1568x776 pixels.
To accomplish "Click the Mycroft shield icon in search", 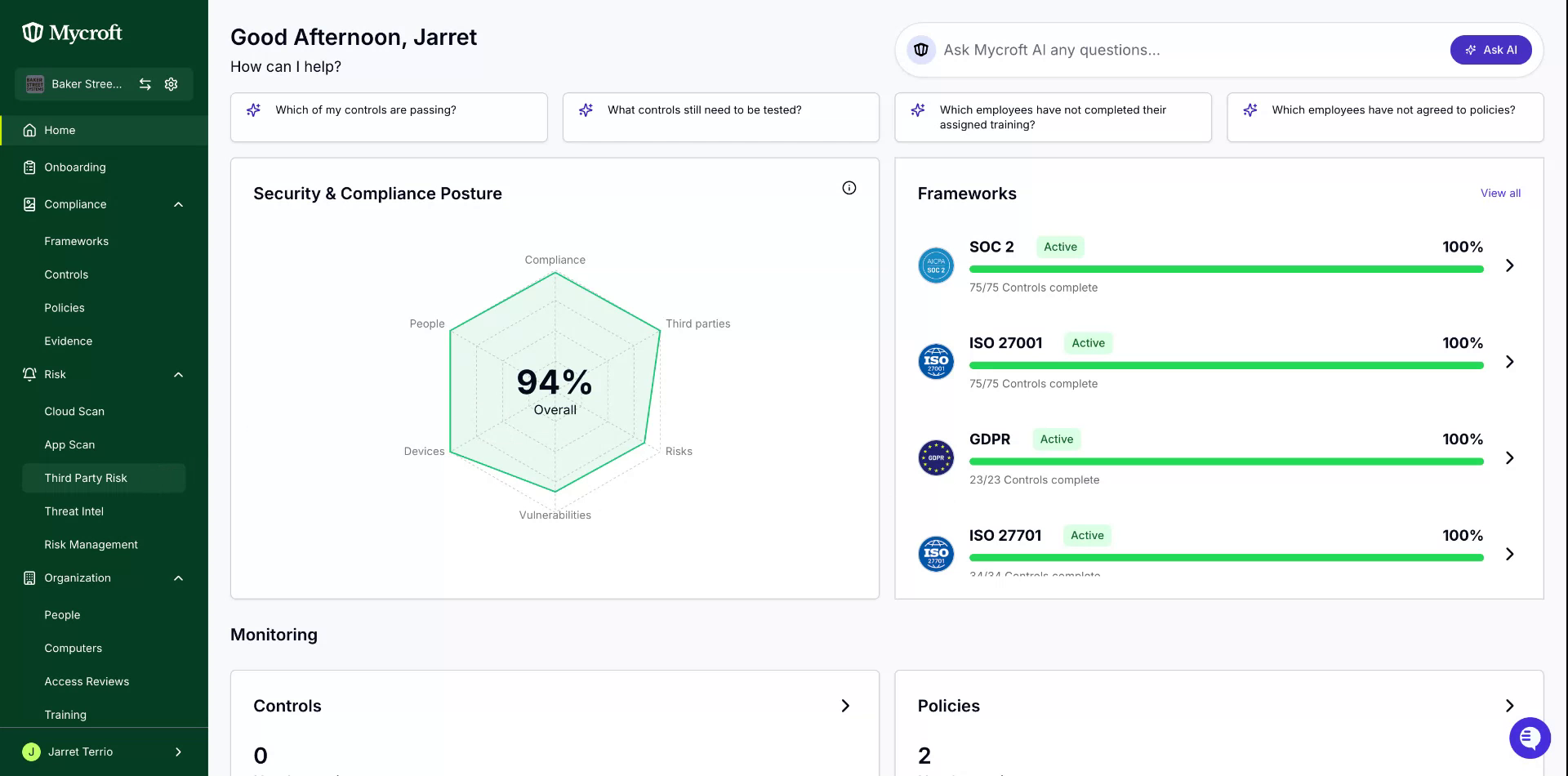I will click(921, 50).
